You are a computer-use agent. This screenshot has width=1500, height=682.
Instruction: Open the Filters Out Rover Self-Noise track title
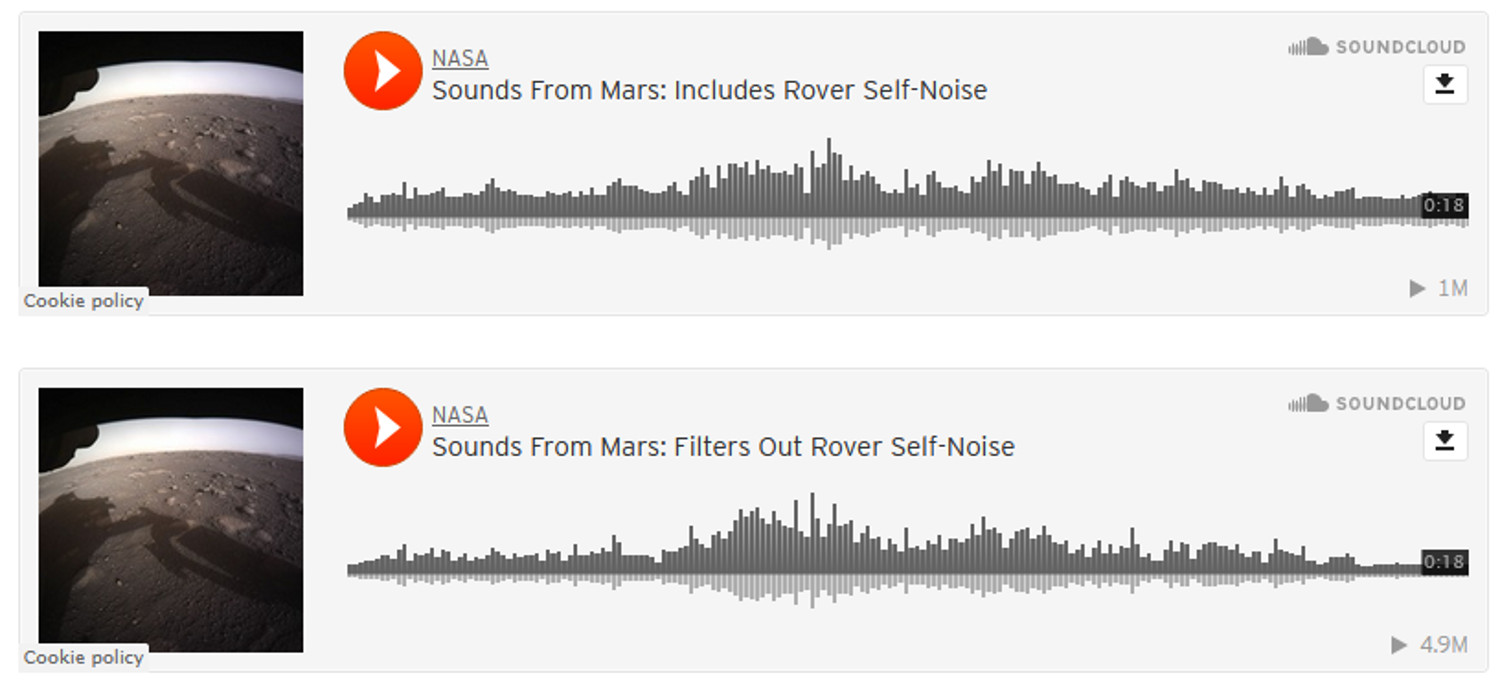[x=723, y=447]
